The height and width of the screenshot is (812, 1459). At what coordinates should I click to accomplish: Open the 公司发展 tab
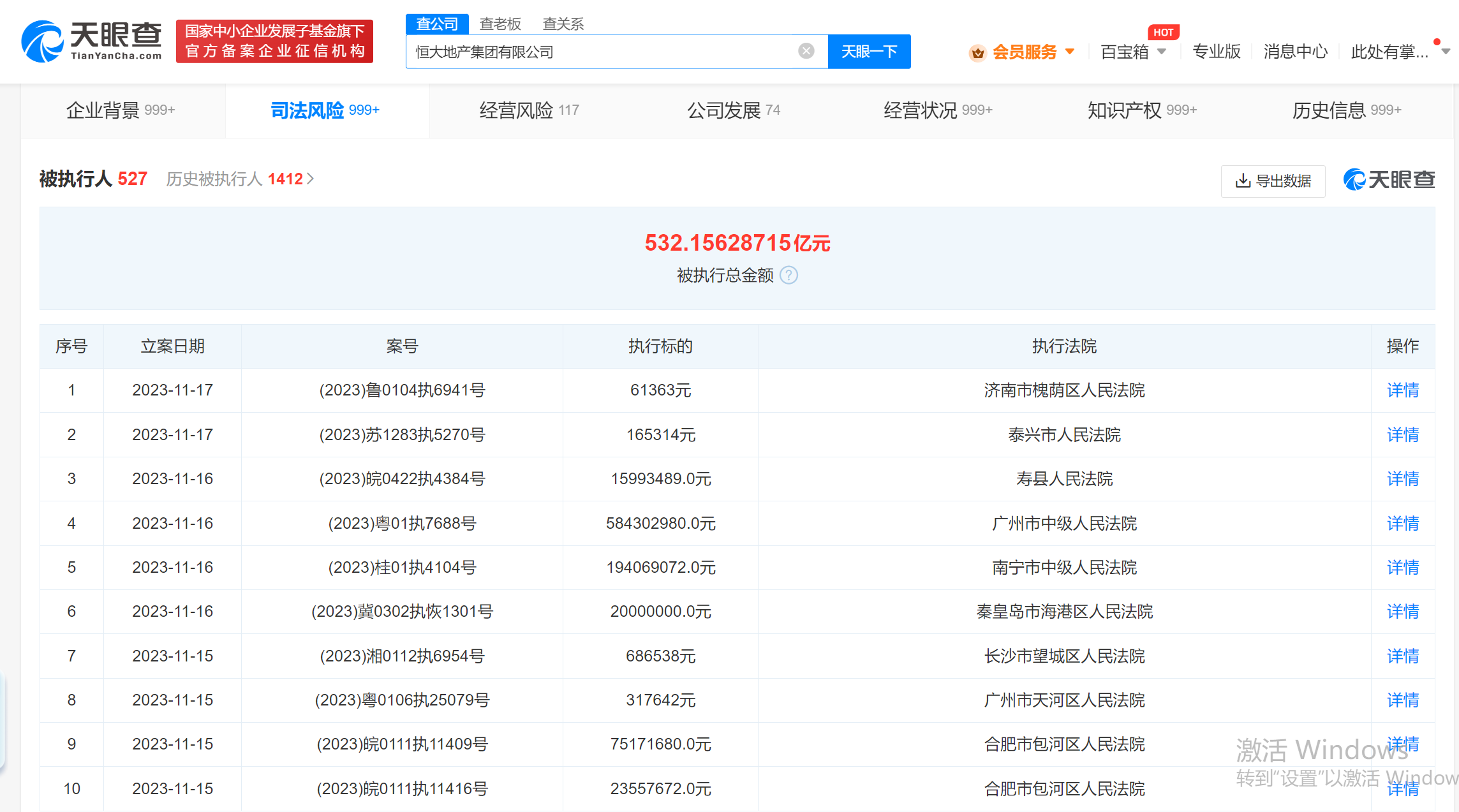pyautogui.click(x=734, y=110)
